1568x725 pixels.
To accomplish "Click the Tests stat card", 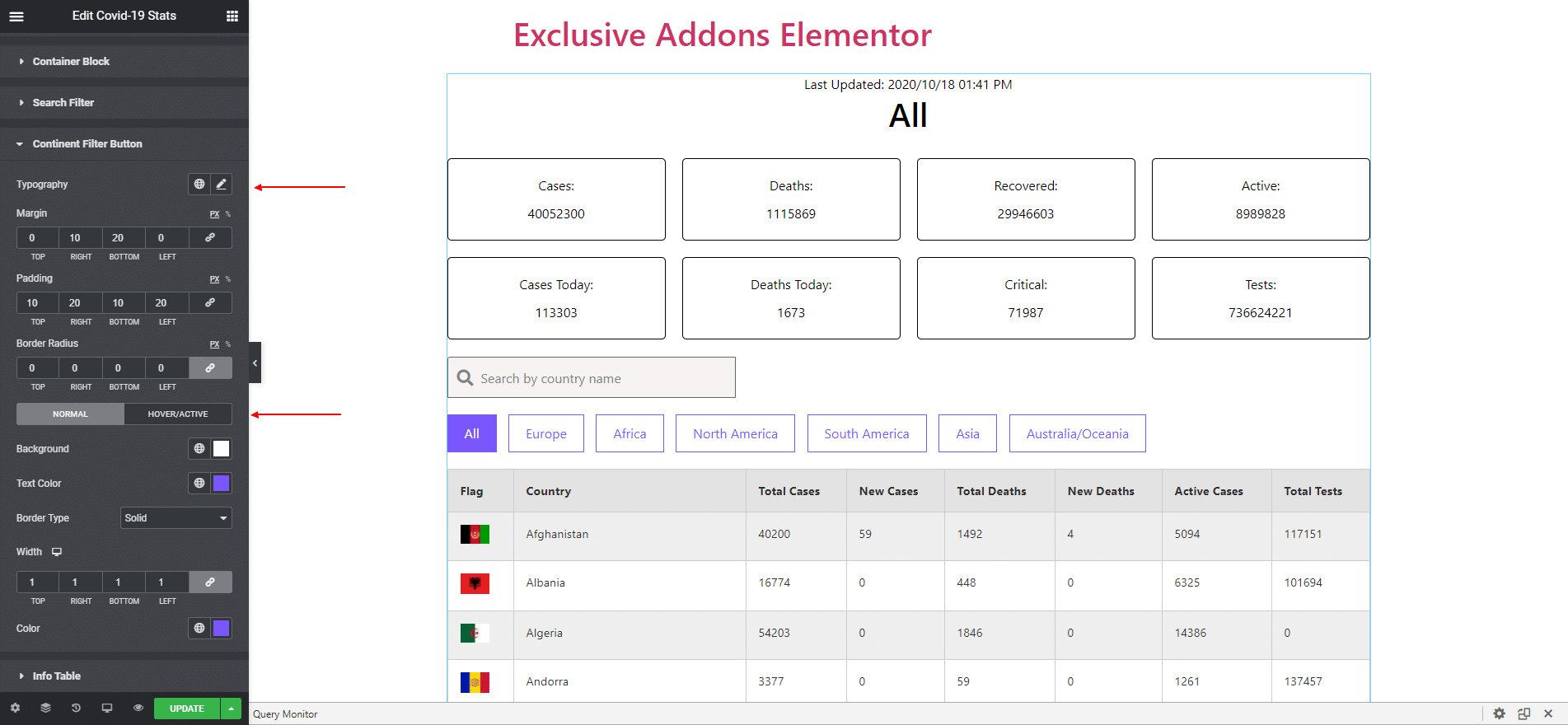I will tap(1261, 298).
